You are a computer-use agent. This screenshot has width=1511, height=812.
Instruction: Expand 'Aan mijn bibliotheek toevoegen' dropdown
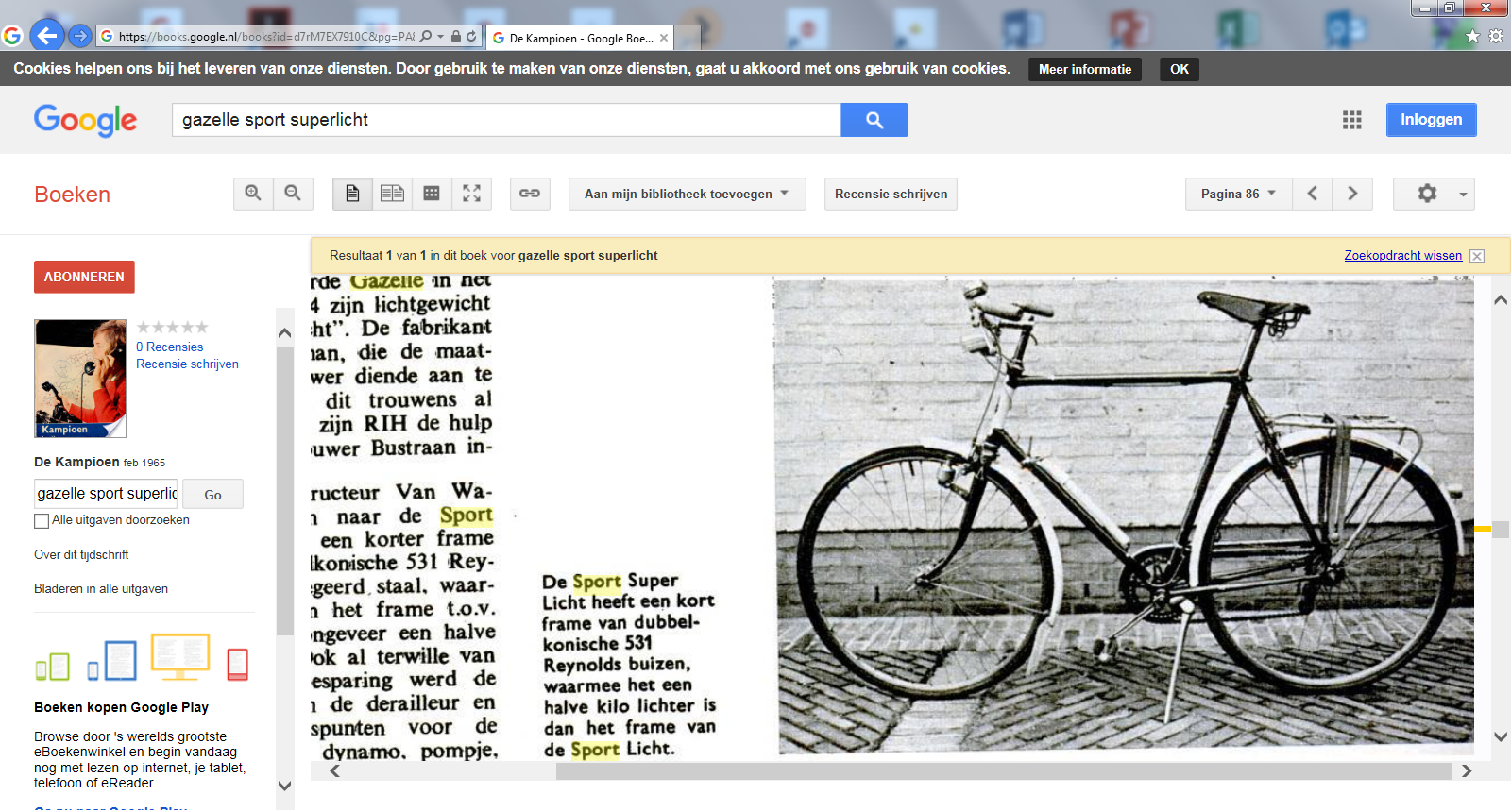[x=687, y=194]
